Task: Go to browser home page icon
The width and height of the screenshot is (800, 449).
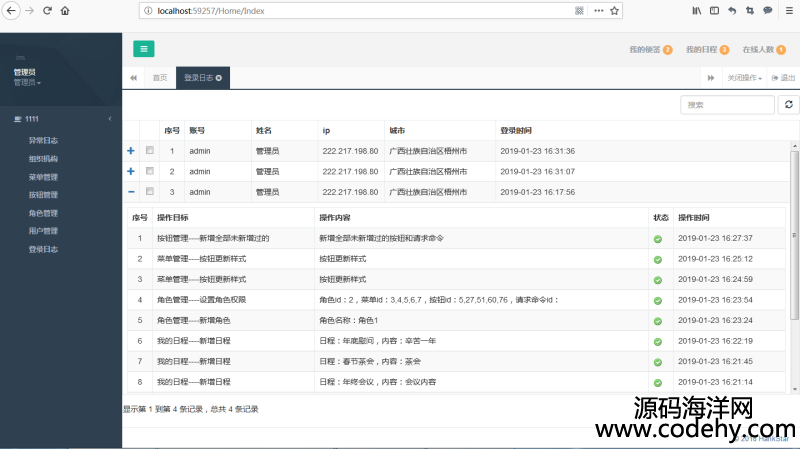Action: pos(65,10)
